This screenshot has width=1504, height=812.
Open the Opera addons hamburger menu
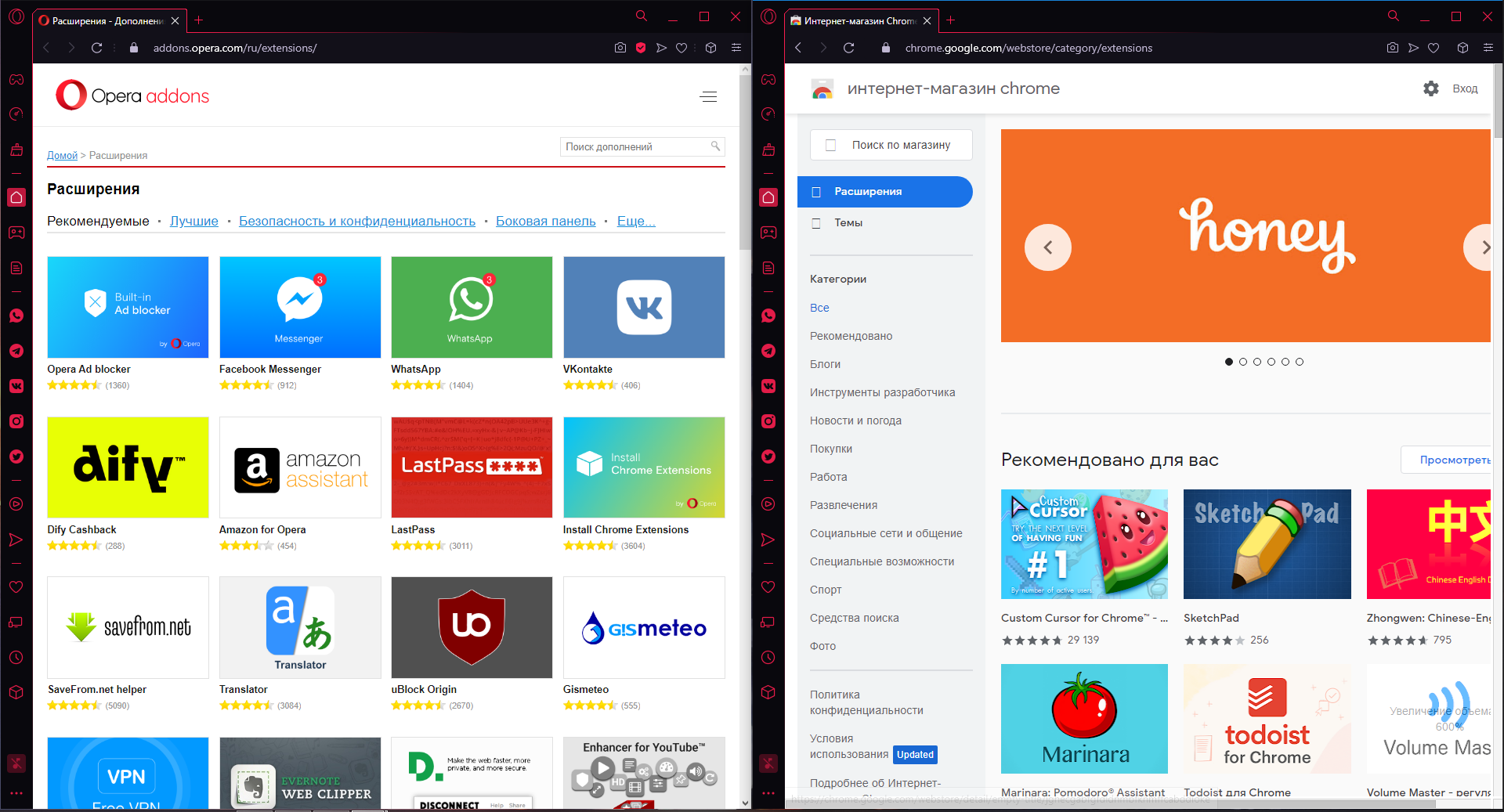point(709,96)
